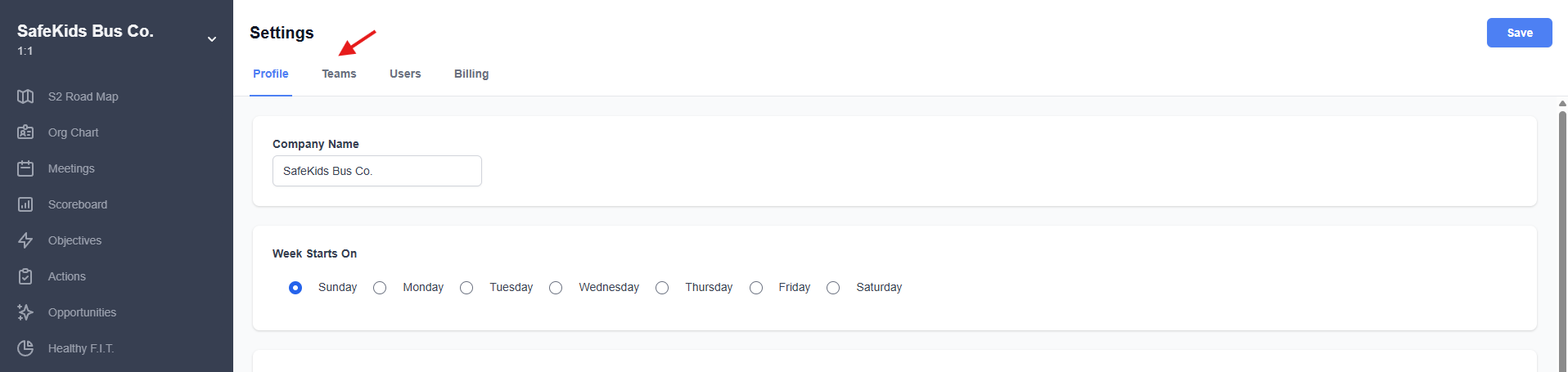Click the Actions clipboard icon

pyautogui.click(x=25, y=276)
